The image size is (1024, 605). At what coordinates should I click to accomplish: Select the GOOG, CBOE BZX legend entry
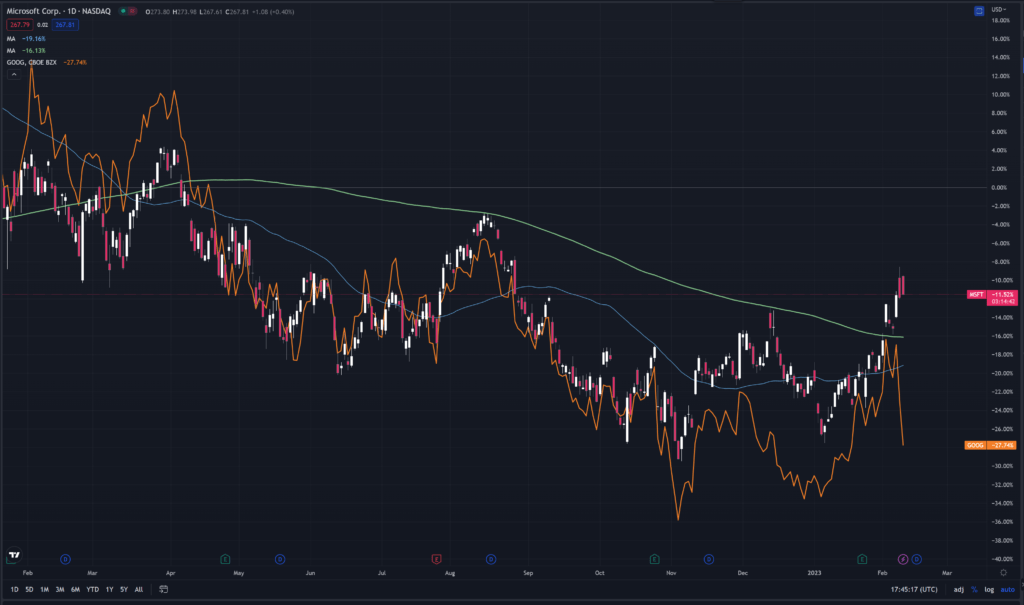46,62
